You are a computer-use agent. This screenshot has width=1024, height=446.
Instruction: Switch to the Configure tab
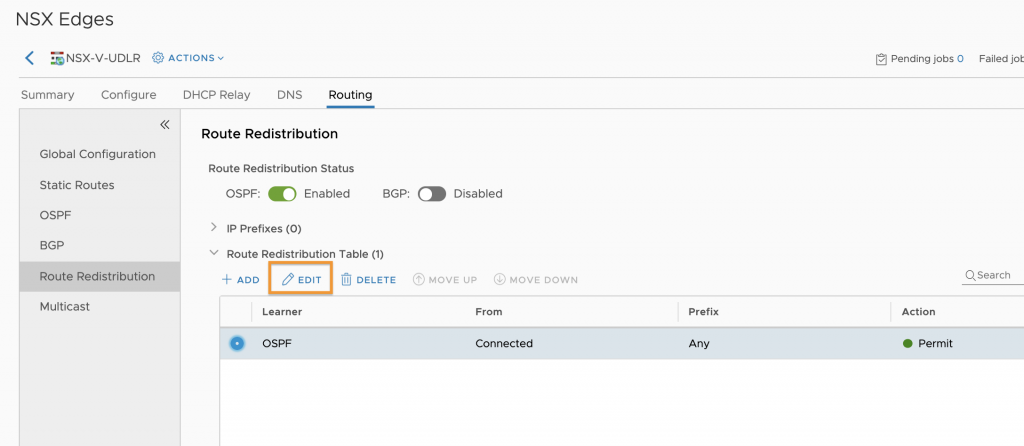pos(129,95)
